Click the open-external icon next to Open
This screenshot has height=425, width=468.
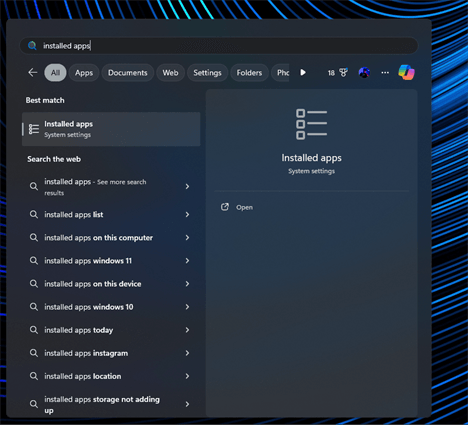coord(225,207)
